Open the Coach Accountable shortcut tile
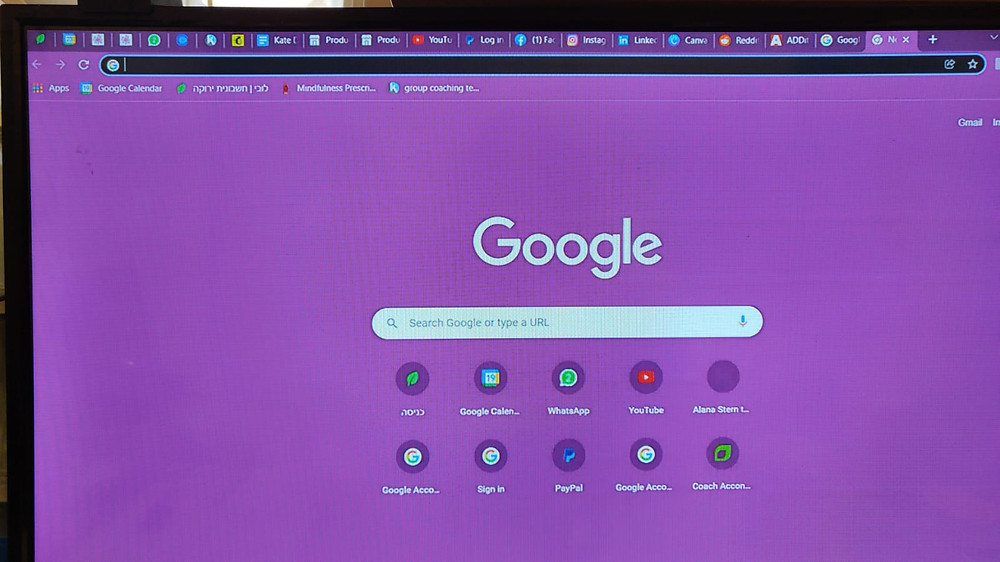This screenshot has height=562, width=1000. (x=722, y=464)
